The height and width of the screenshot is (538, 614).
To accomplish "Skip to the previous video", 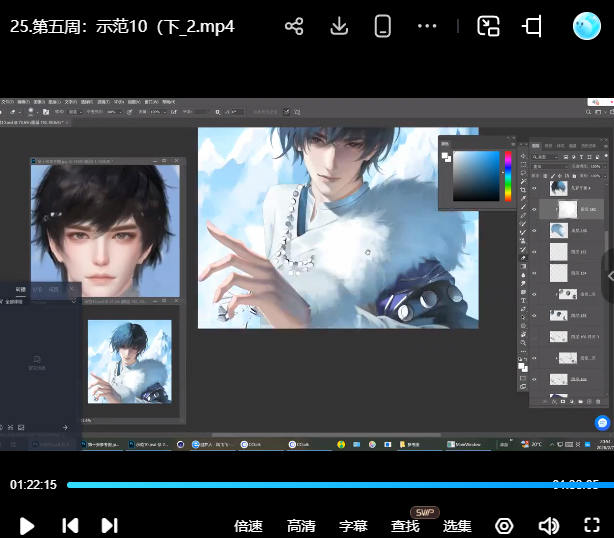I will pyautogui.click(x=70, y=525).
